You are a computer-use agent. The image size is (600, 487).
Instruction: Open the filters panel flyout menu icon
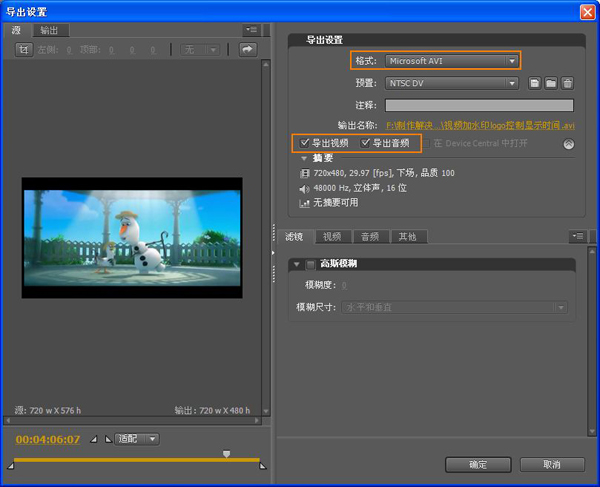(x=577, y=236)
